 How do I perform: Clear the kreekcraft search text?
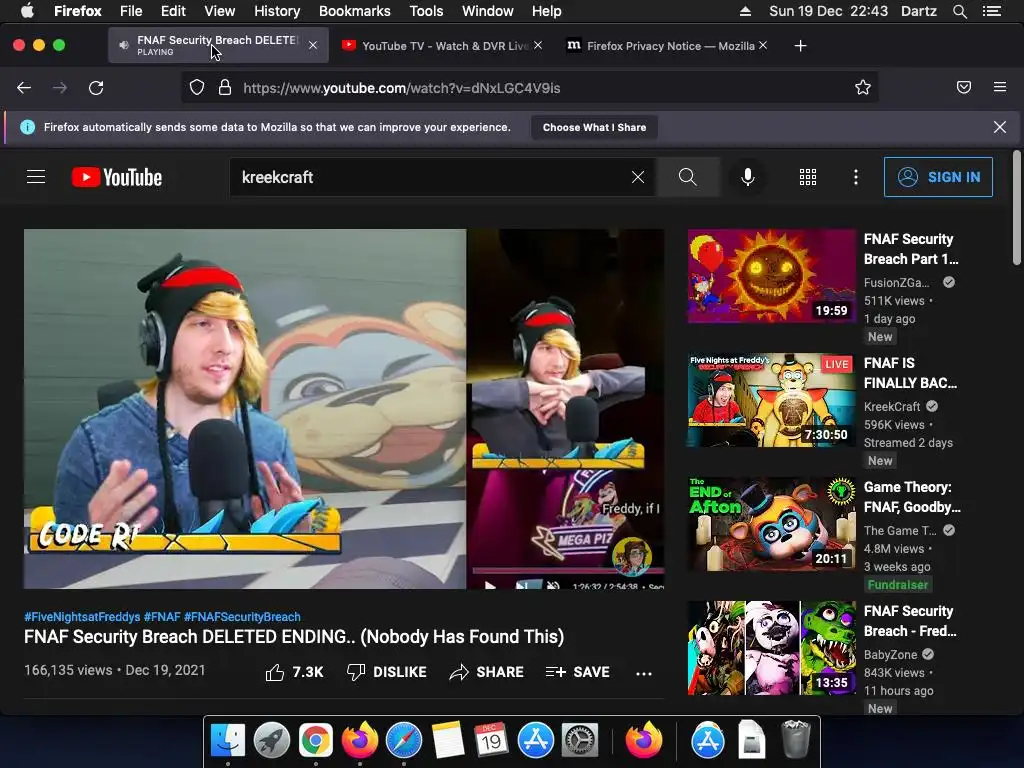[638, 177]
